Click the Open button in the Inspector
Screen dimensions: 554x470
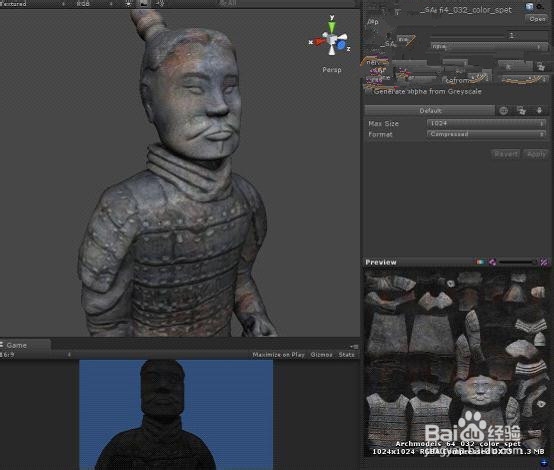pyautogui.click(x=537, y=19)
